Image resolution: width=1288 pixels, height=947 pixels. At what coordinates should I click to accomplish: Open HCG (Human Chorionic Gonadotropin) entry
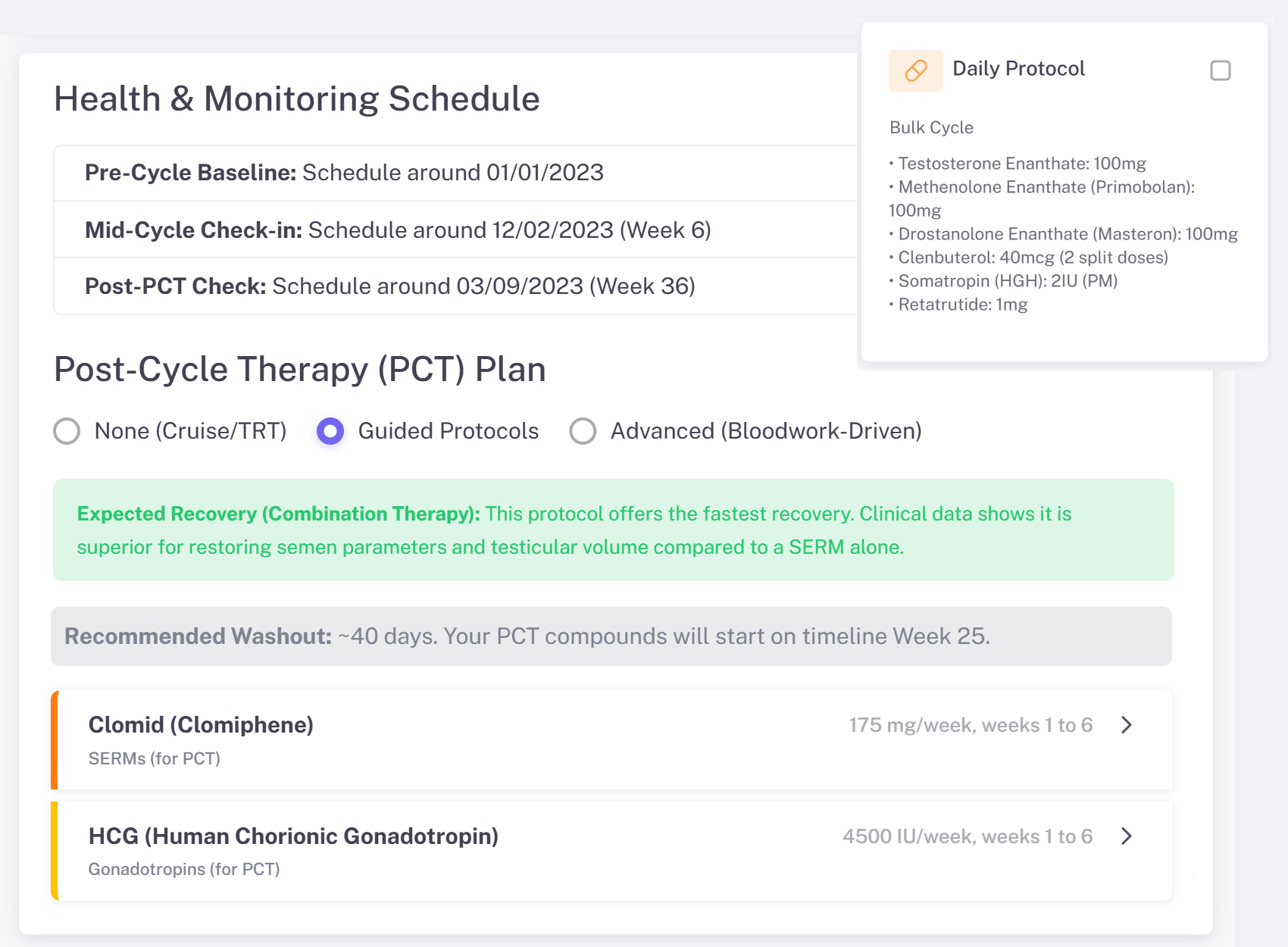pyautogui.click(x=293, y=836)
